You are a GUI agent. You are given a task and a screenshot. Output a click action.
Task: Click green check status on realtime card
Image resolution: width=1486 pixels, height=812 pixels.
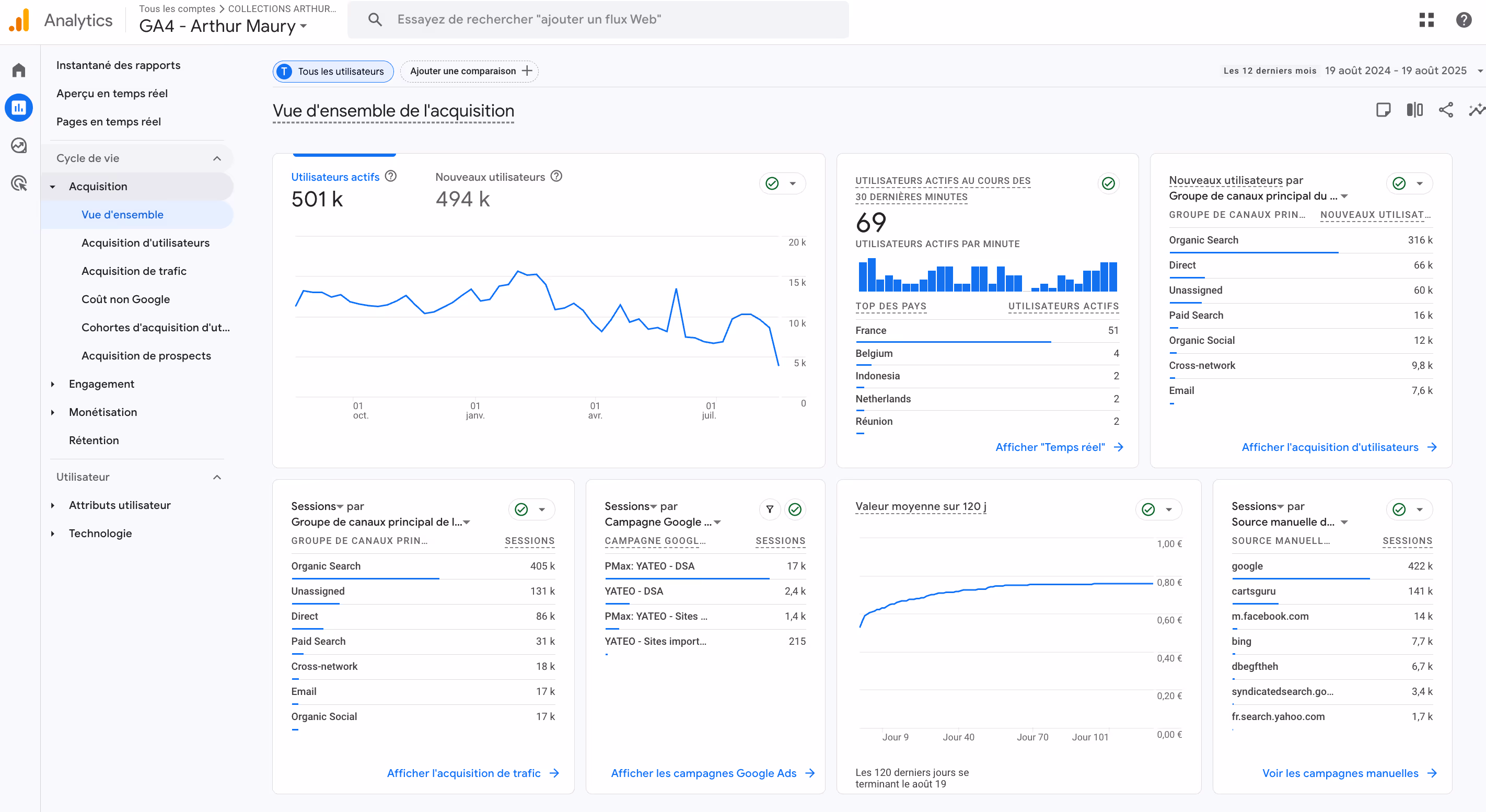(1108, 183)
